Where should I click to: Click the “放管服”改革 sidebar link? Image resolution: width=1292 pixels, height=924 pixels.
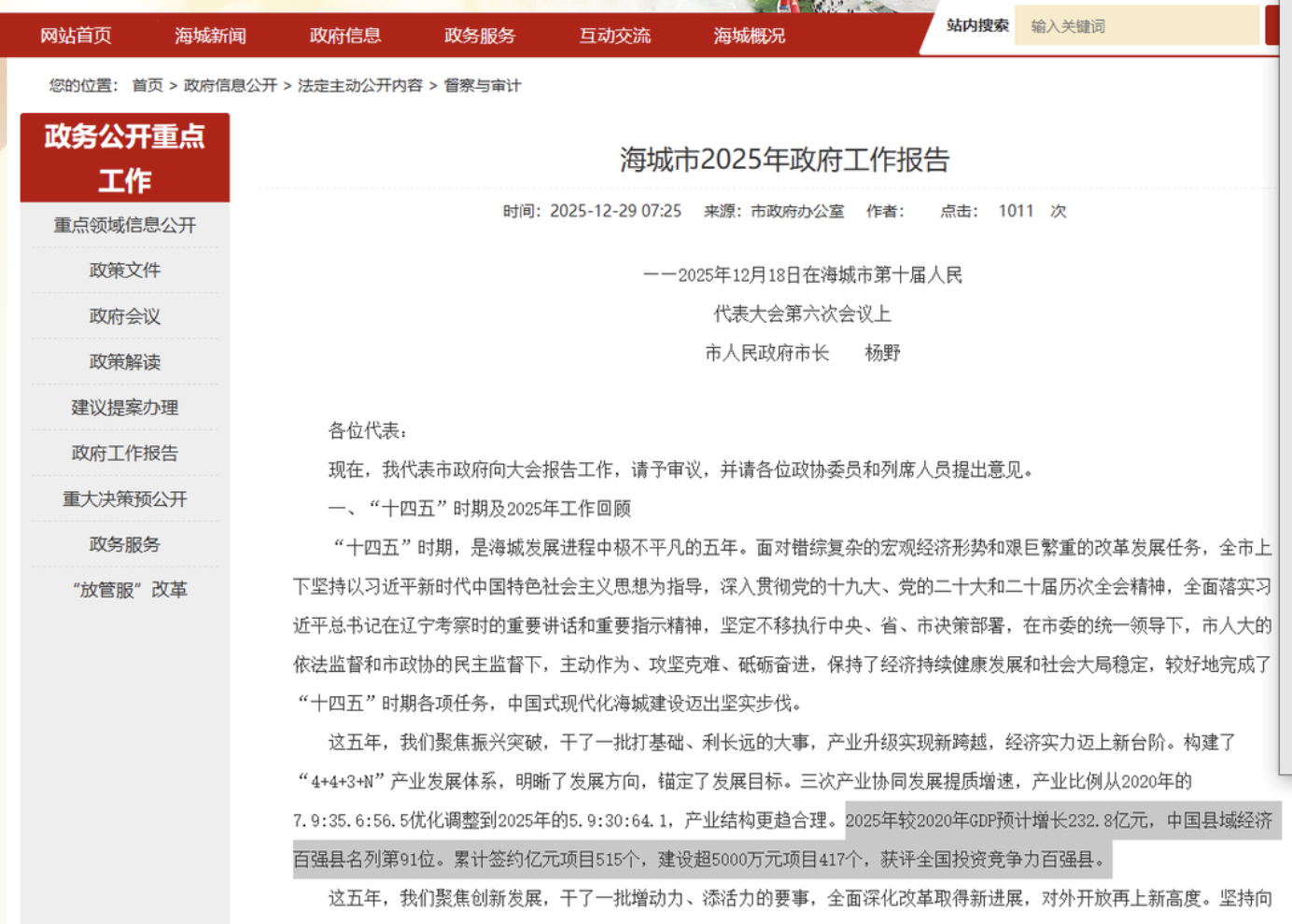tap(129, 590)
